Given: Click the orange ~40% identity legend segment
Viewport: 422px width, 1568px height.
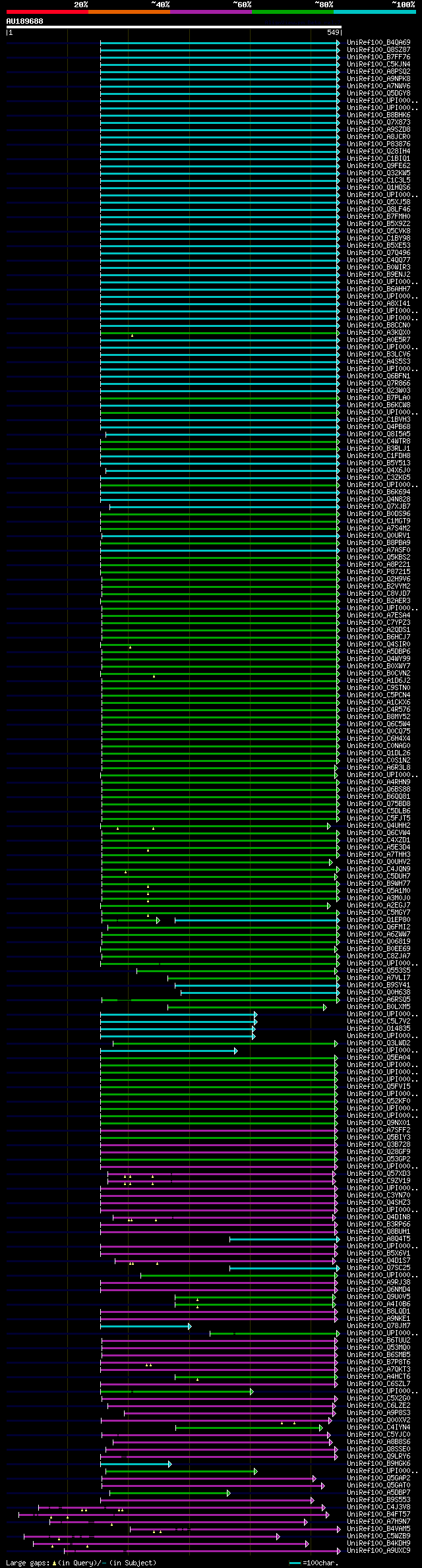Looking at the screenshot, I should [129, 12].
